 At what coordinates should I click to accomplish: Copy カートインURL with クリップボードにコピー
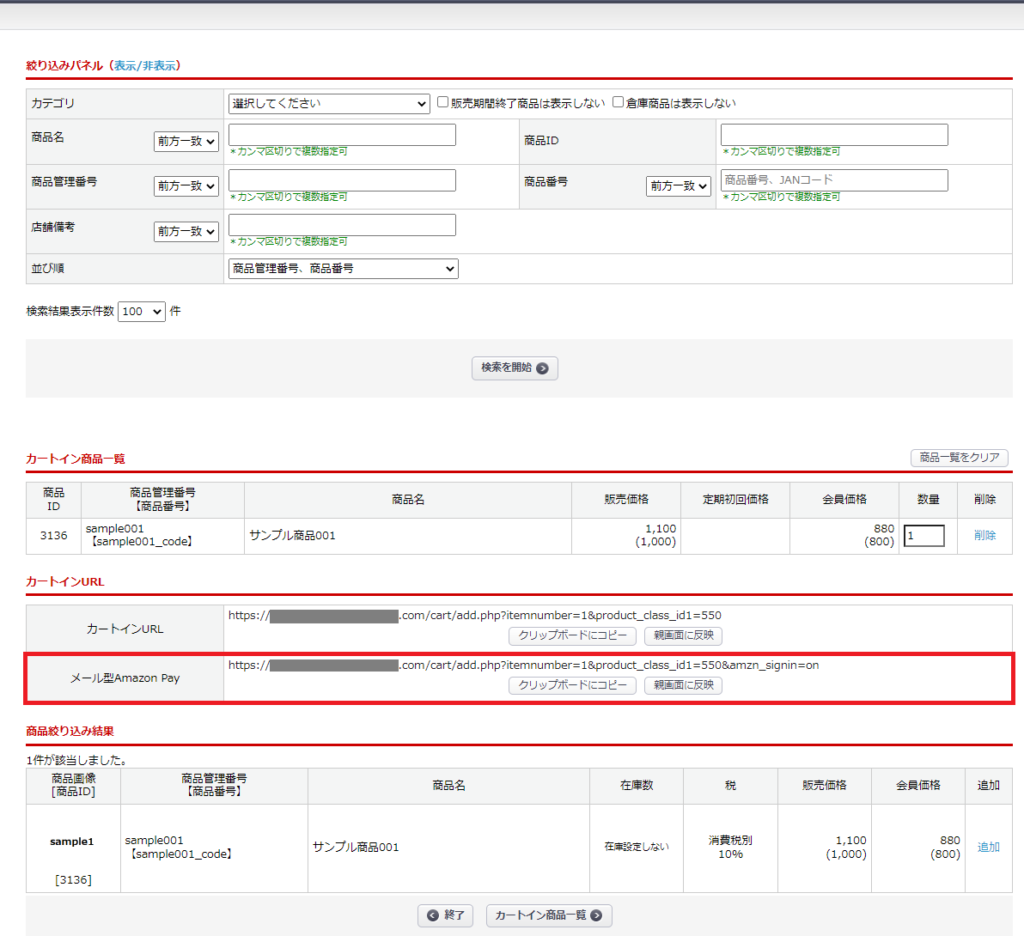click(x=572, y=635)
